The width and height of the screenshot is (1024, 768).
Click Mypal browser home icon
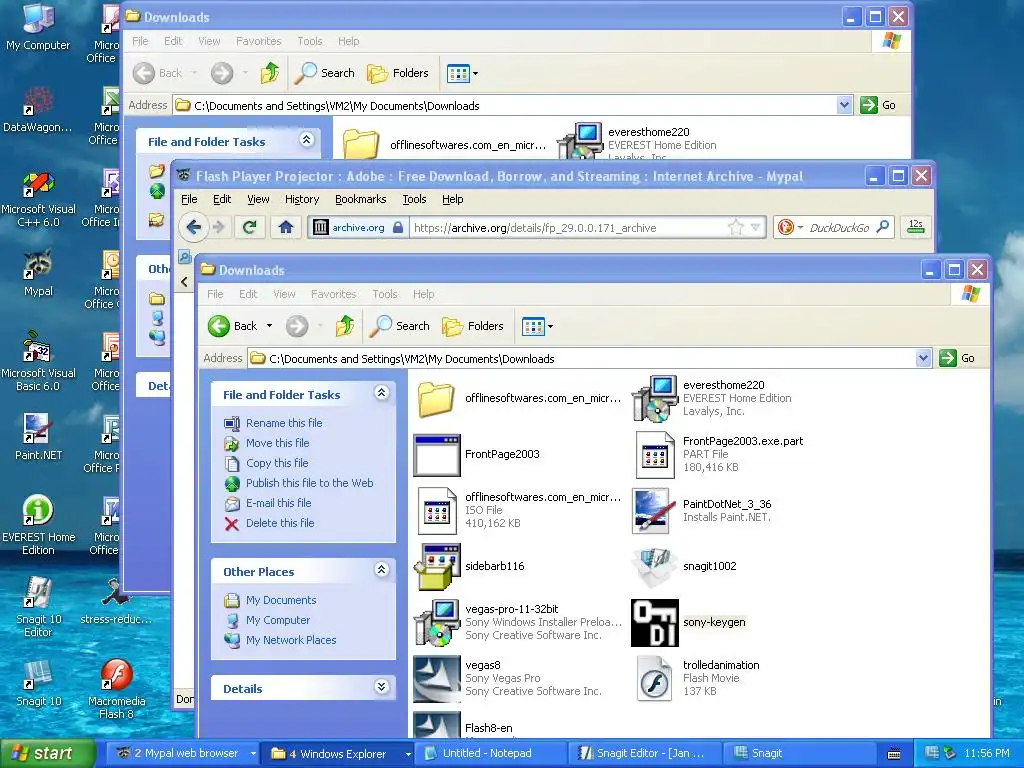click(285, 227)
